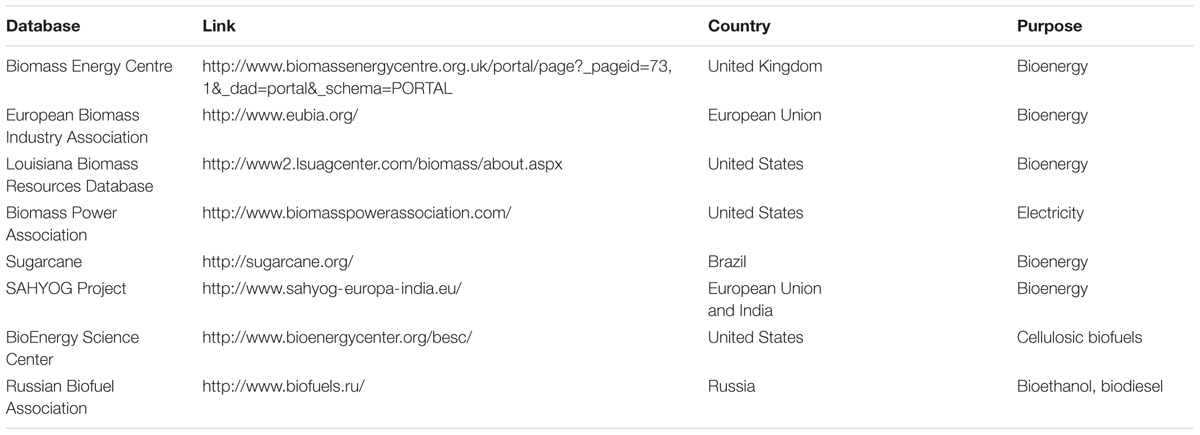Follow the lsuagcenter.com biomass link
The height and width of the screenshot is (435, 1200).
point(382,164)
